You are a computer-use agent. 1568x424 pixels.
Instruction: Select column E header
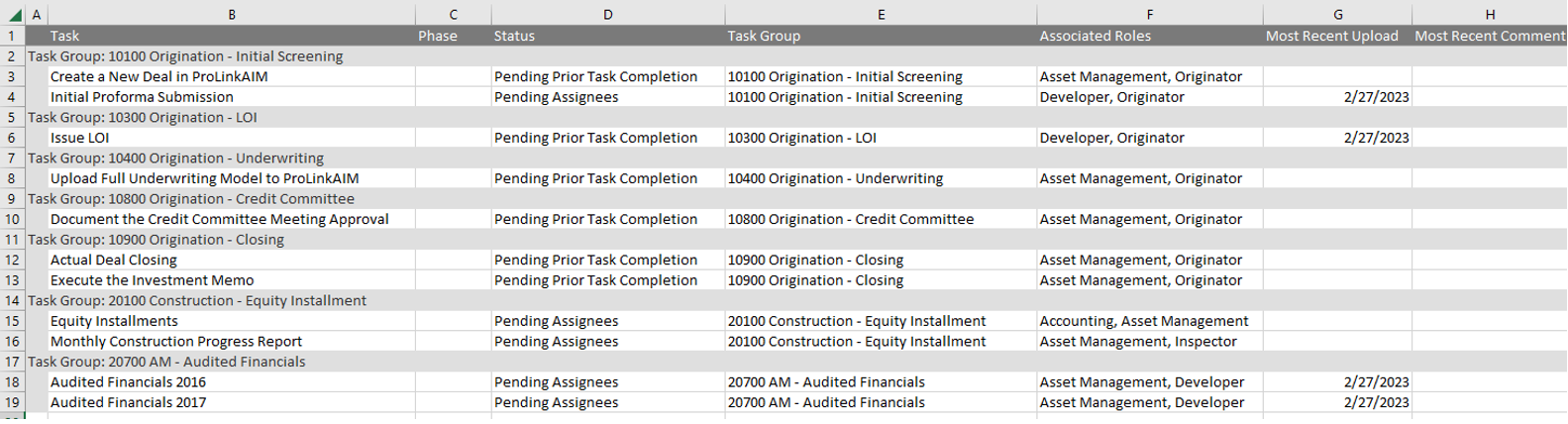click(881, 15)
